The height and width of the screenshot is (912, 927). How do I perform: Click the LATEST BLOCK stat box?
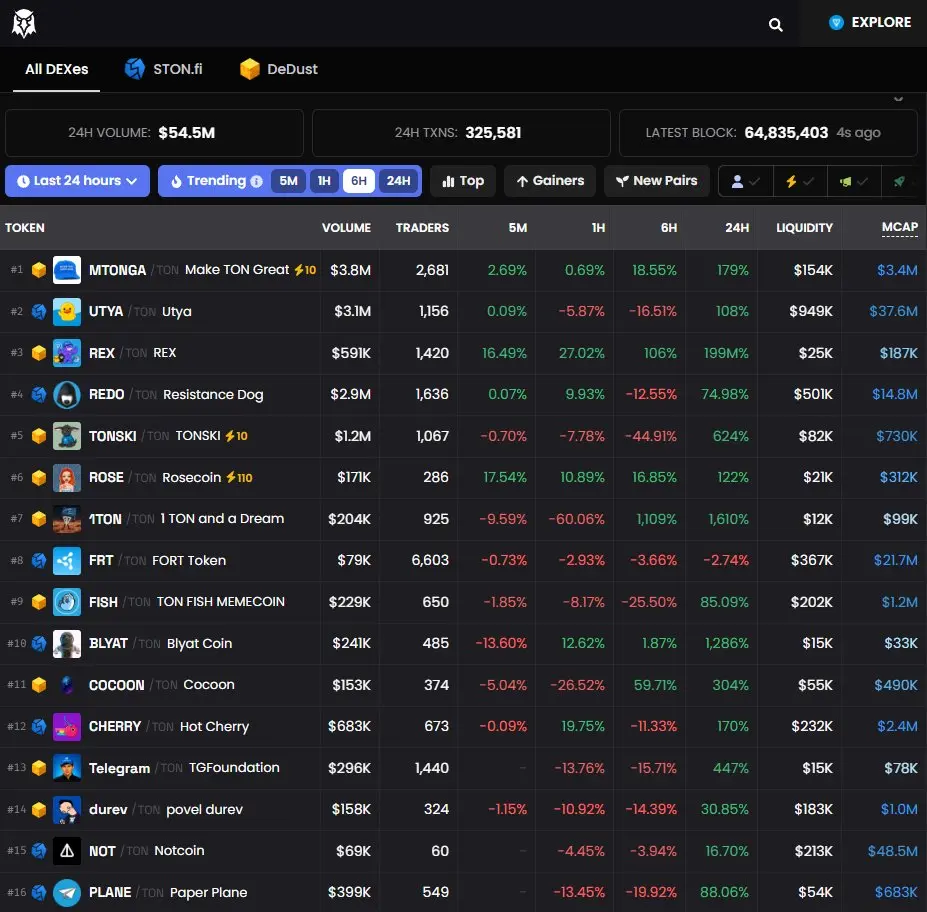tap(768, 133)
